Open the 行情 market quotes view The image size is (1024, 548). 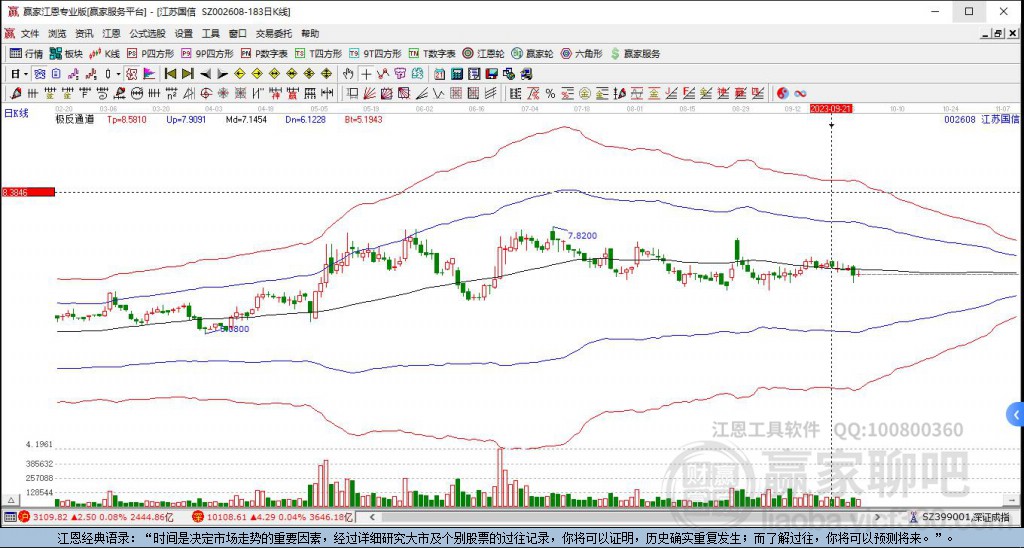coord(26,54)
